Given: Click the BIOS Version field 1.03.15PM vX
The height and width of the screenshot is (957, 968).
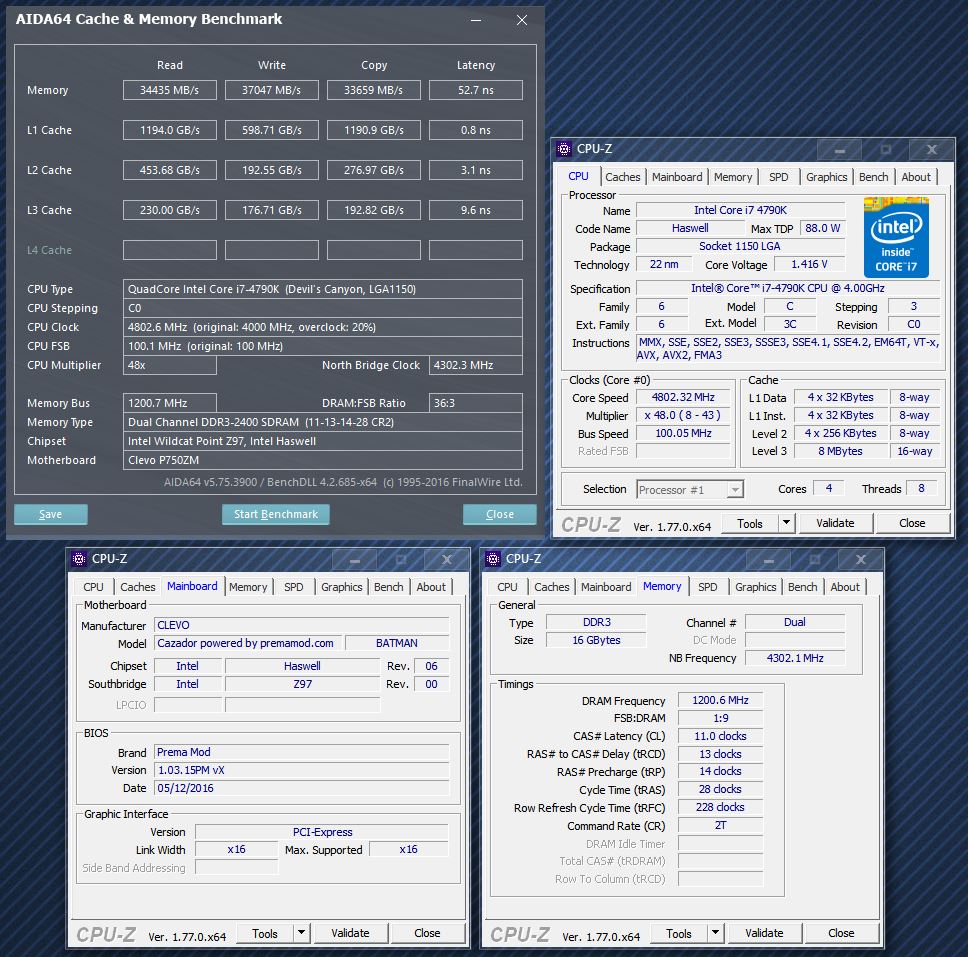Looking at the screenshot, I should tap(302, 770).
